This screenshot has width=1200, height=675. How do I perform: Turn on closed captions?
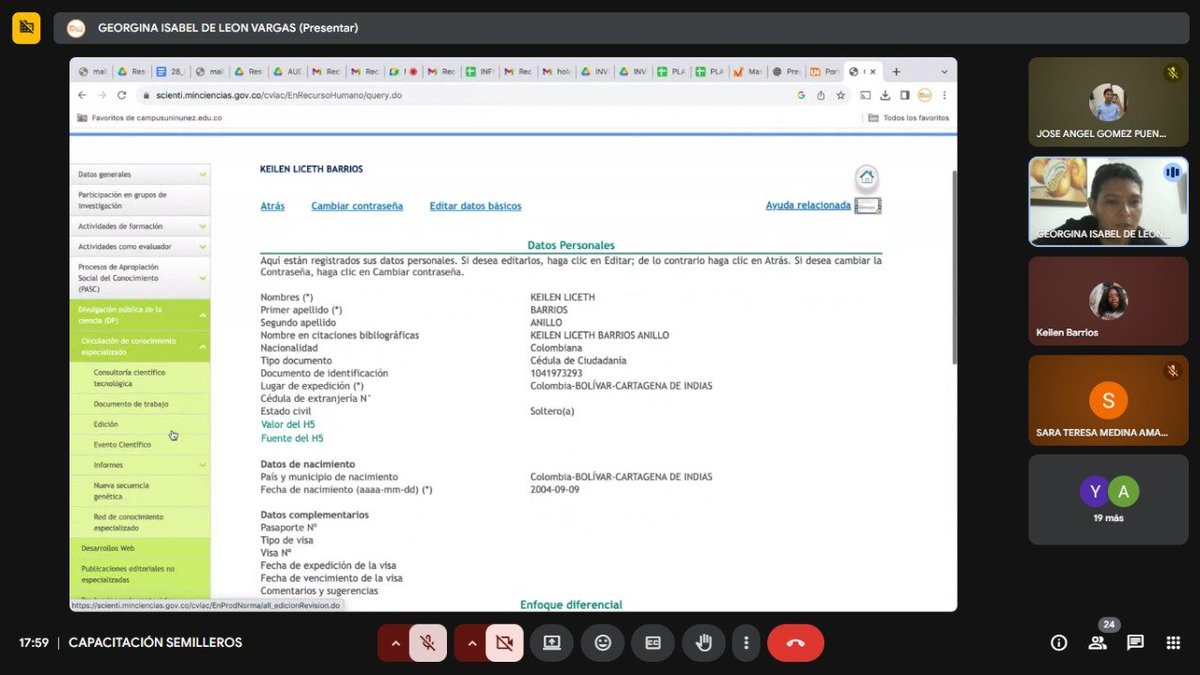[653, 643]
